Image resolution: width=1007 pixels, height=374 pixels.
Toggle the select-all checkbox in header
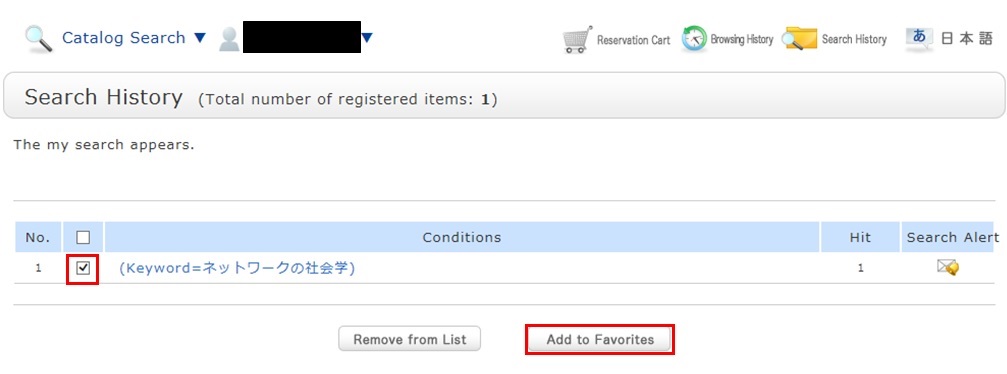click(83, 238)
